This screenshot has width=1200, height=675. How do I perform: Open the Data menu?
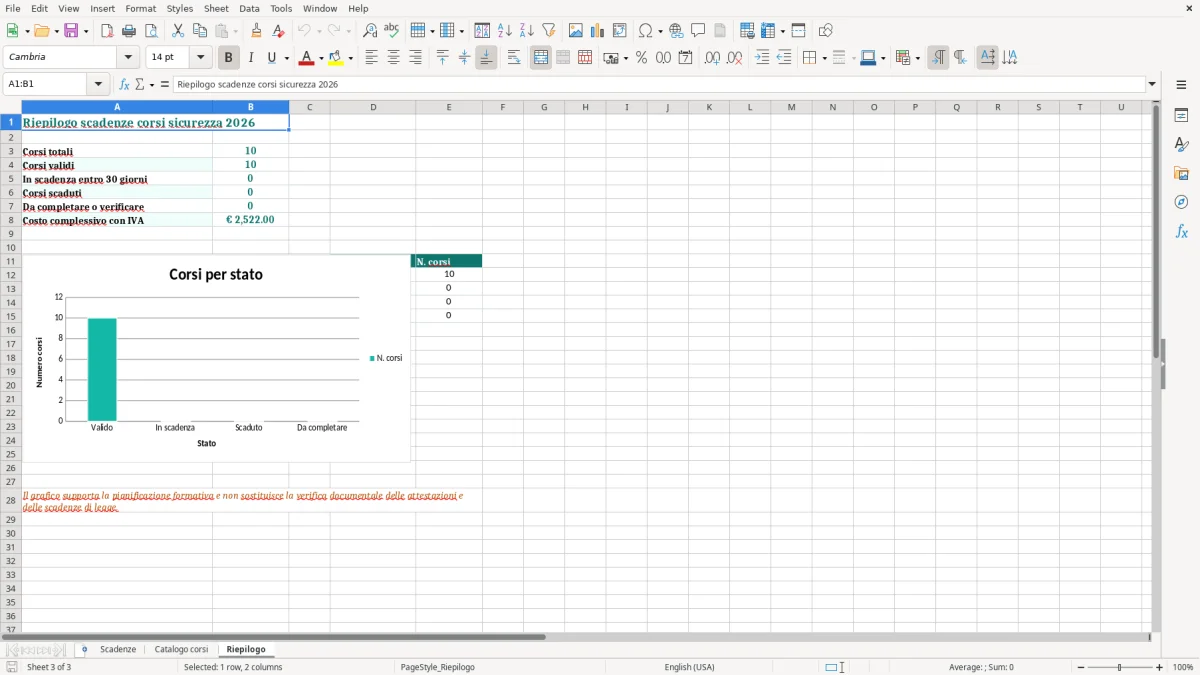click(x=249, y=8)
